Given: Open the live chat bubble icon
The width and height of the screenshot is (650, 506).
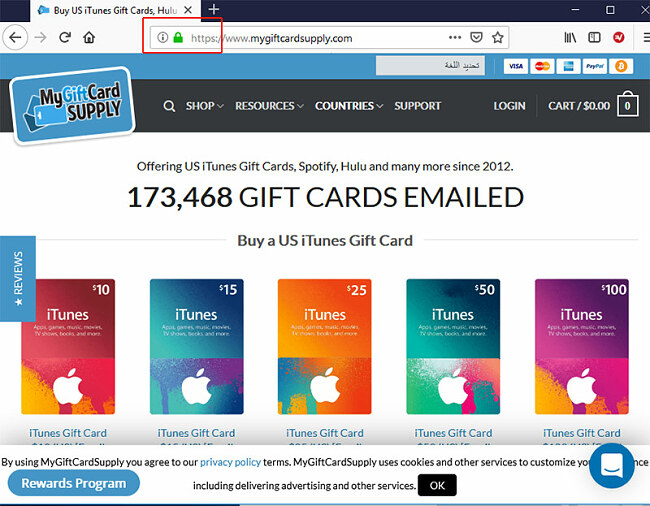Looking at the screenshot, I should (612, 466).
